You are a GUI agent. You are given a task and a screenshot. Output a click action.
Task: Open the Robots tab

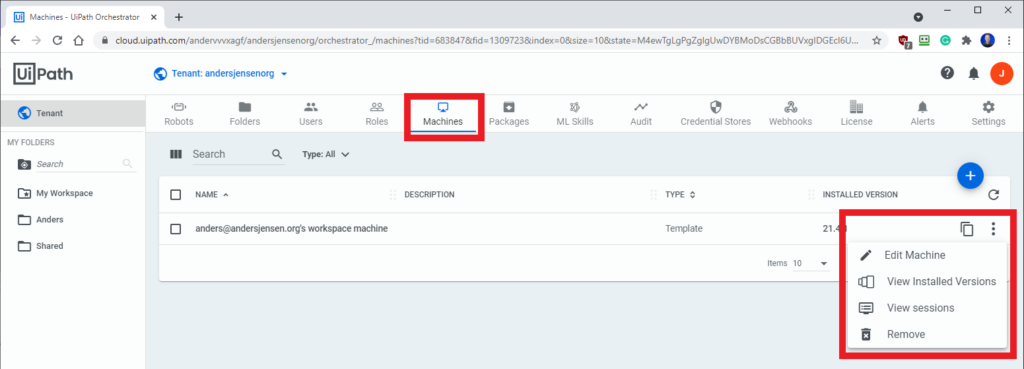click(x=178, y=114)
